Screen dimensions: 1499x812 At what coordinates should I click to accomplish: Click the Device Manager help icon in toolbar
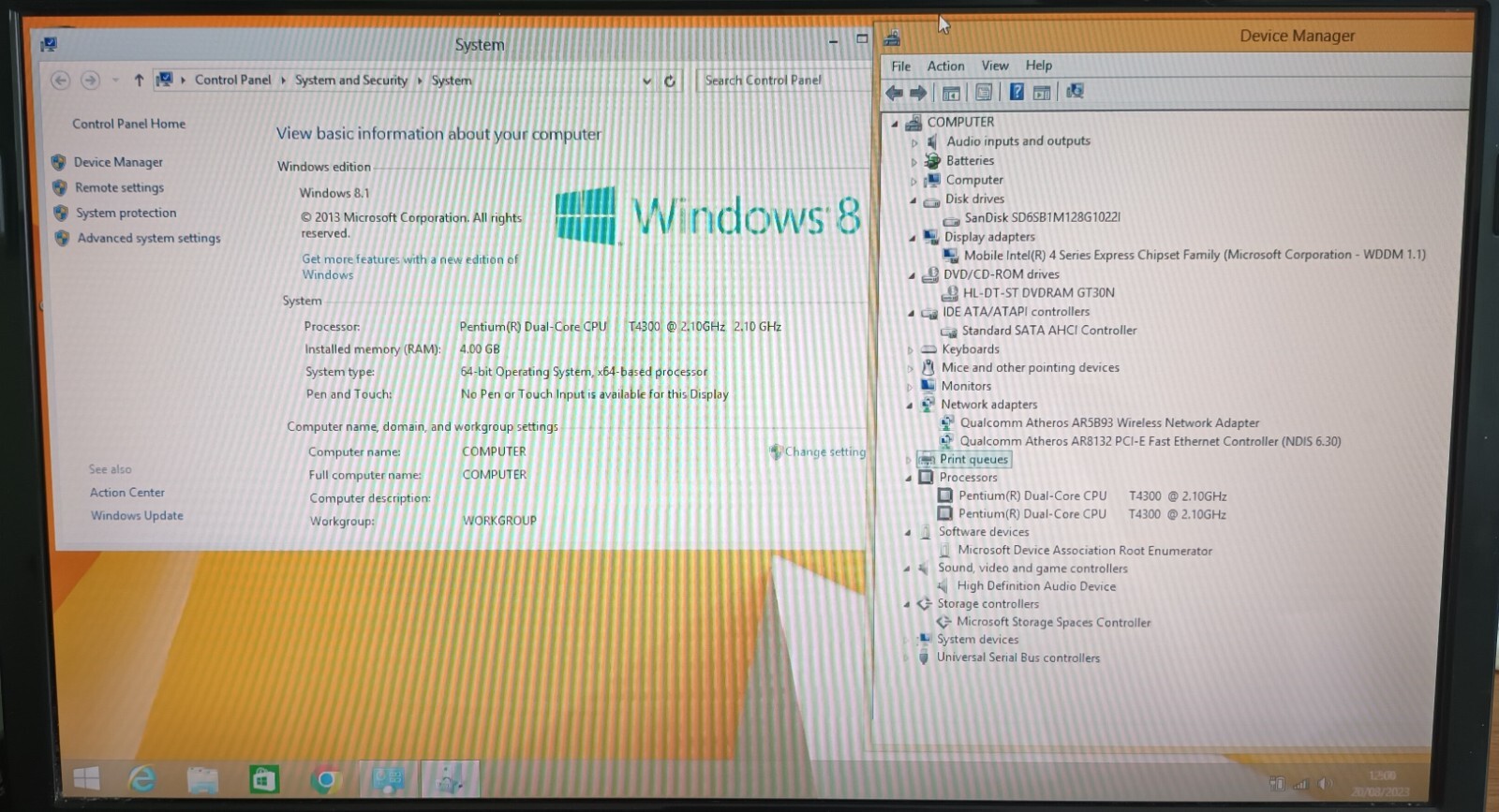tap(1017, 92)
